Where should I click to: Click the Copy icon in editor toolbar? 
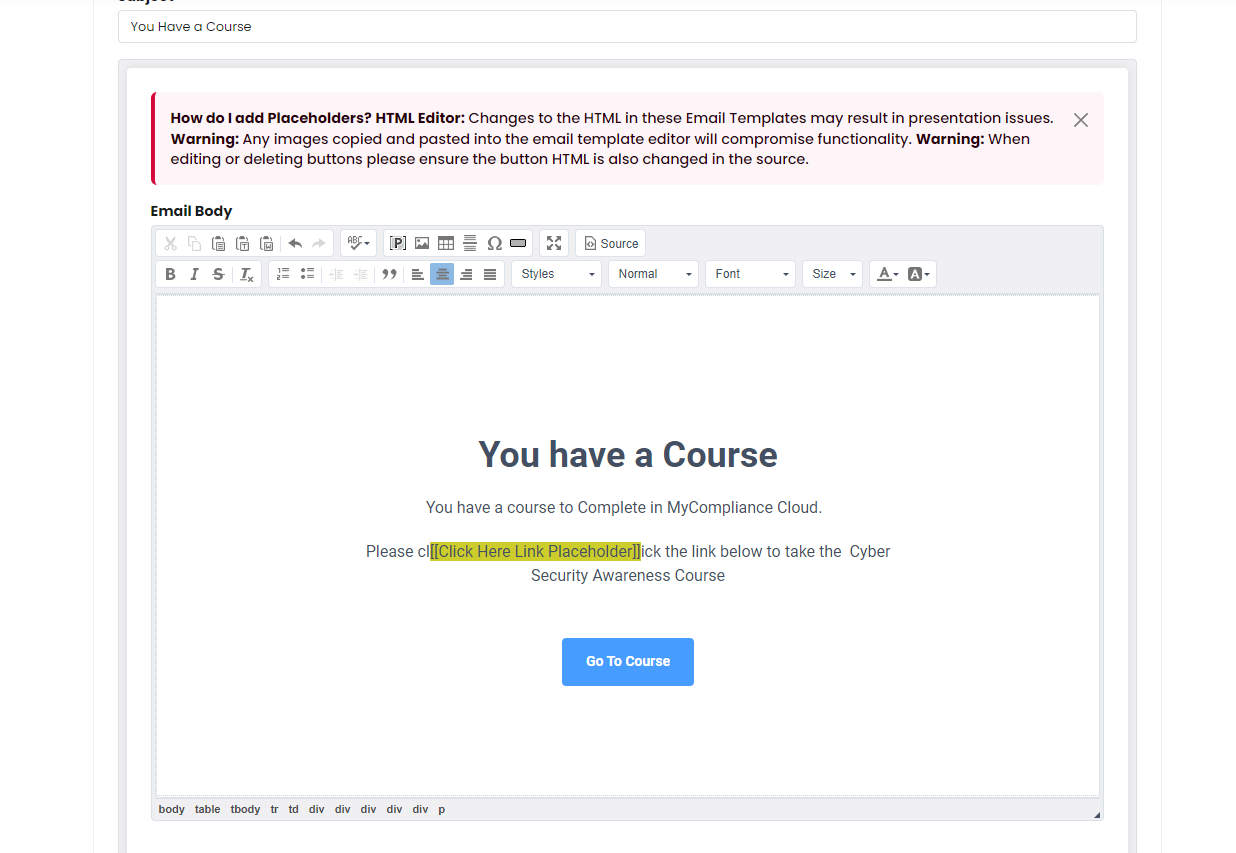coord(194,243)
